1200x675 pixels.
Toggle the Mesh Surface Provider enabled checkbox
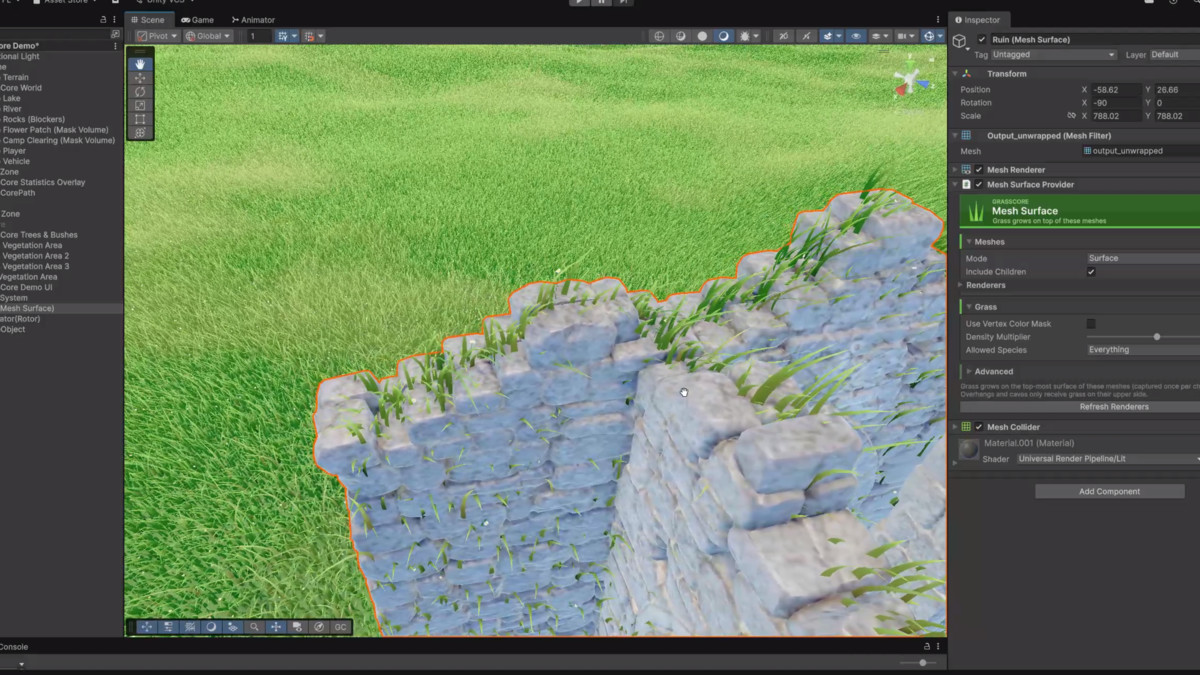(979, 185)
